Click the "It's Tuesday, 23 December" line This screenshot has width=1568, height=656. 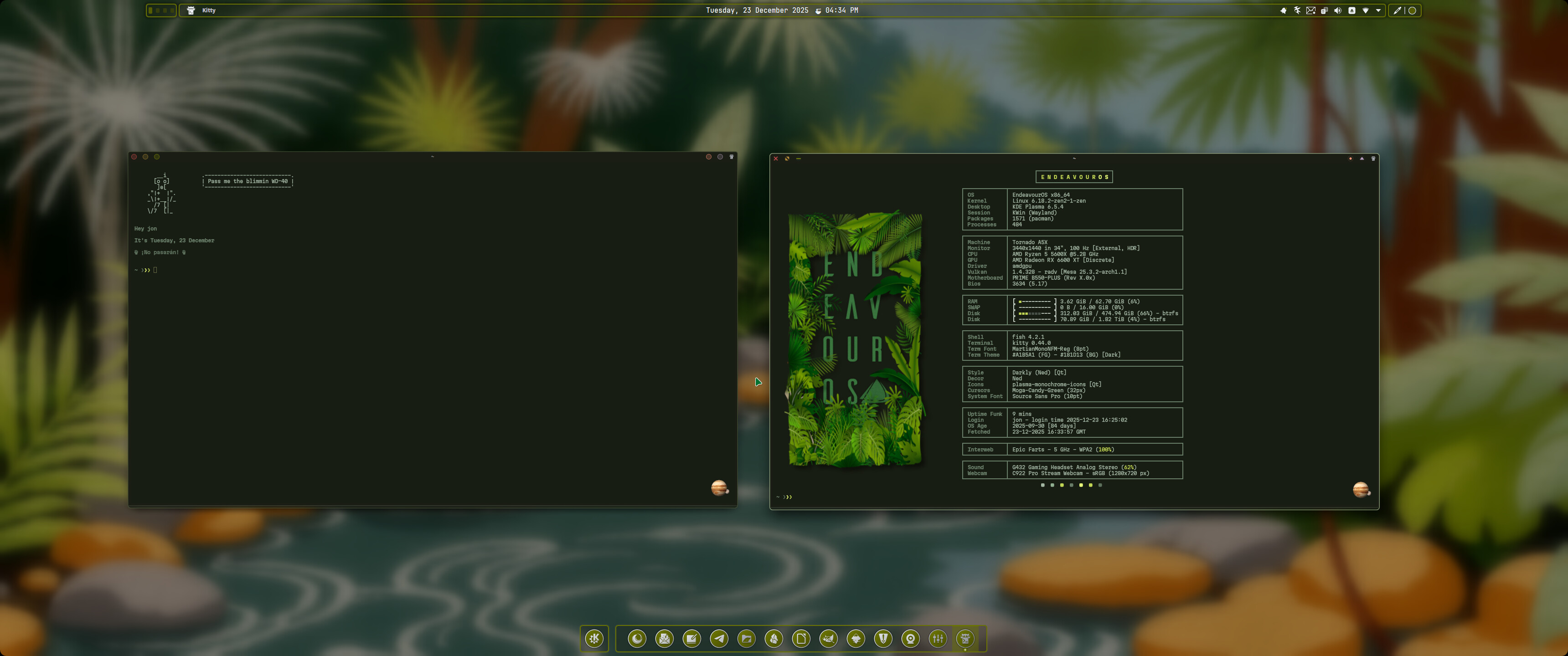[174, 241]
